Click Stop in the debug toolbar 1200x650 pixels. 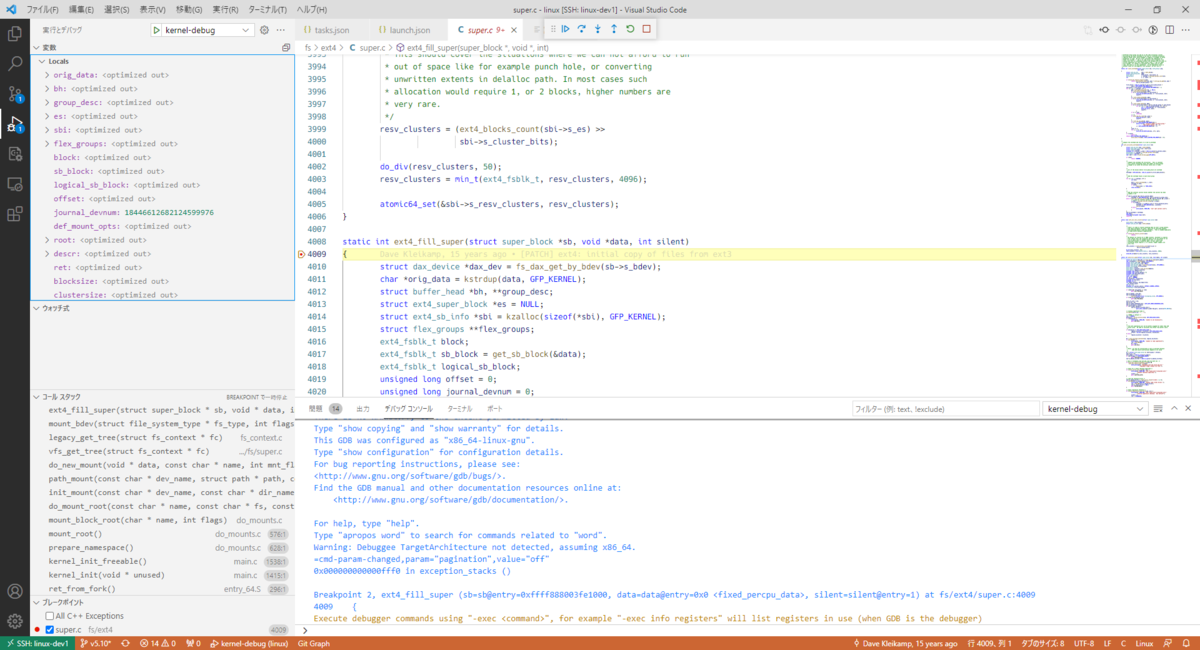(647, 29)
